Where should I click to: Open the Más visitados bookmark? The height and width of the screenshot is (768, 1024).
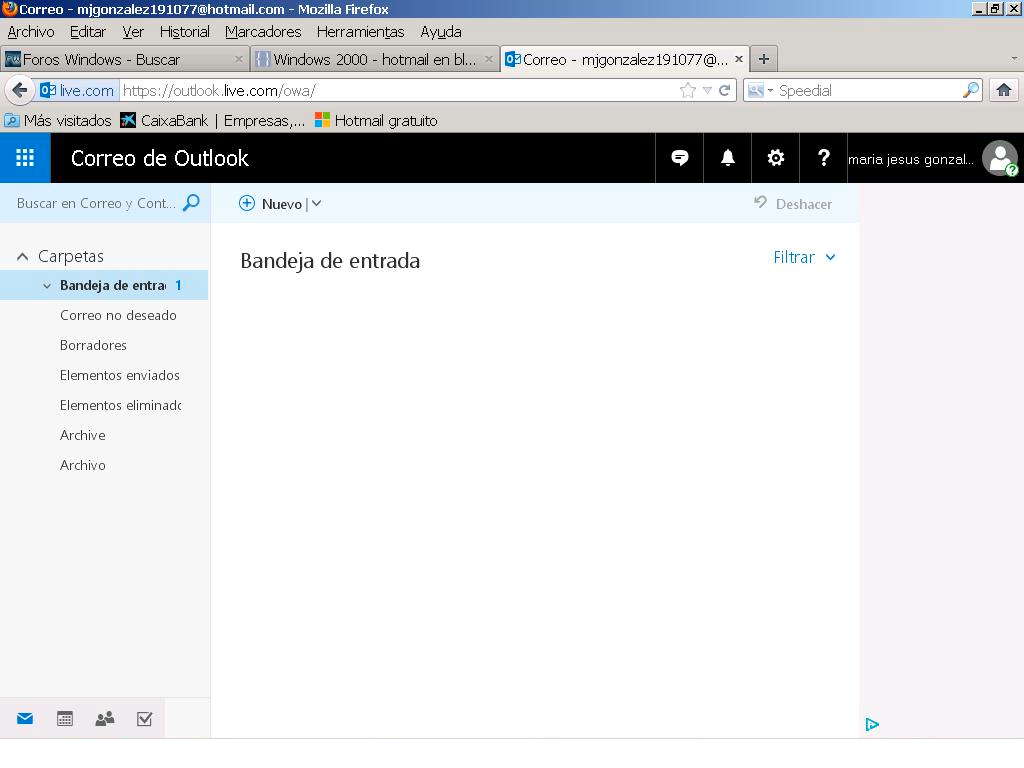58,121
